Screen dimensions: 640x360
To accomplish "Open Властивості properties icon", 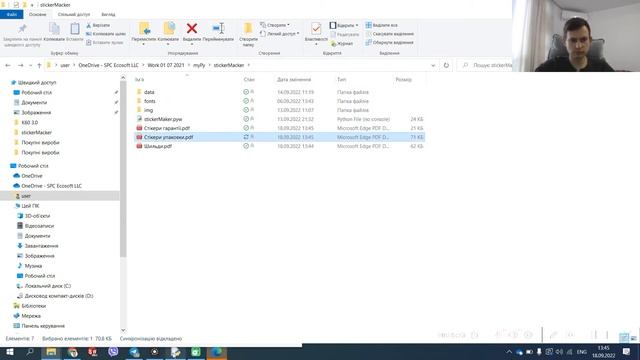I will 316,29.
